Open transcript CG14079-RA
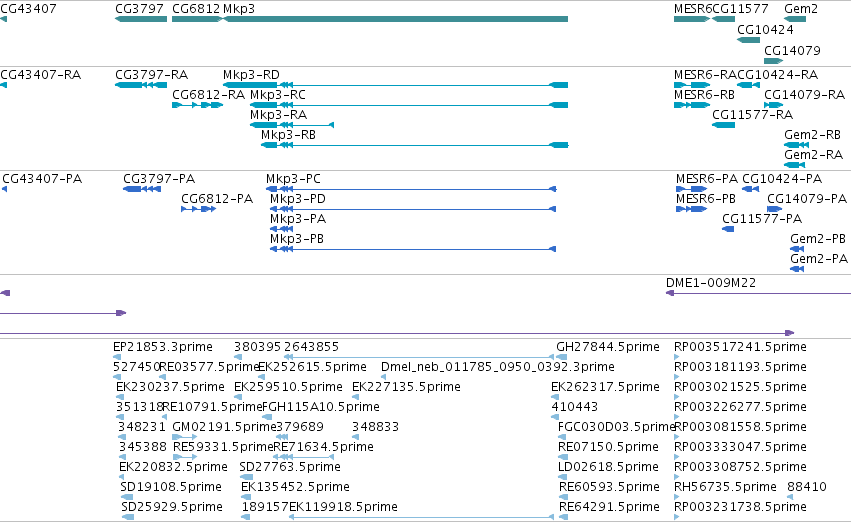851x522 pixels. point(805,94)
